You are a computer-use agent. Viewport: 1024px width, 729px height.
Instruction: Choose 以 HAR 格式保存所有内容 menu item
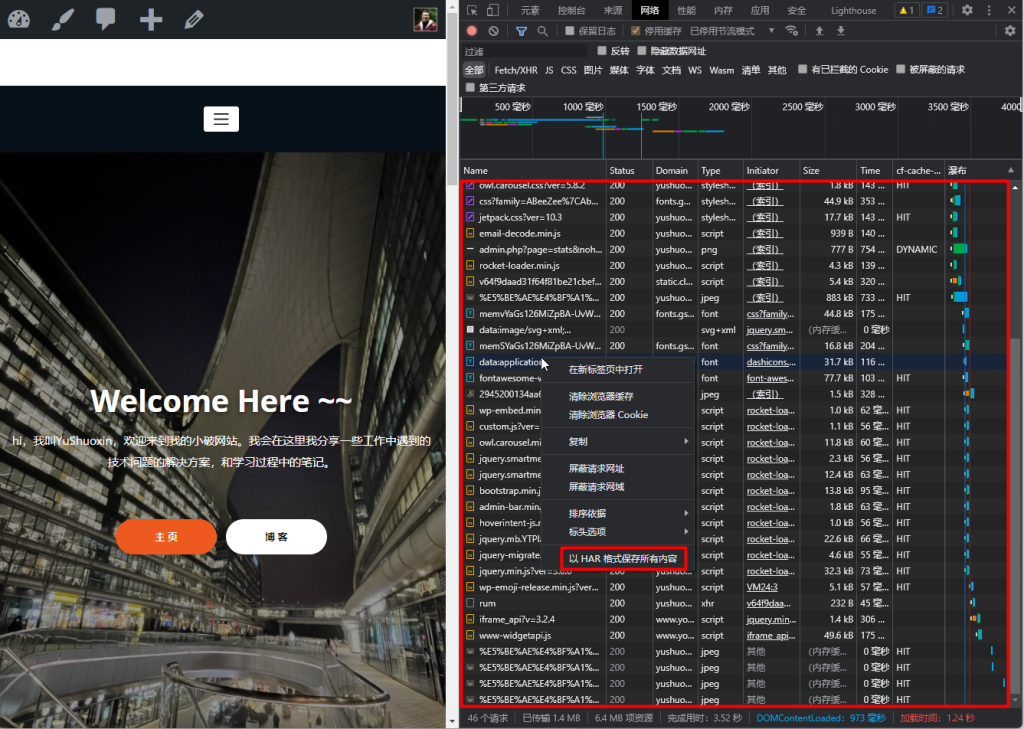[x=622, y=558]
